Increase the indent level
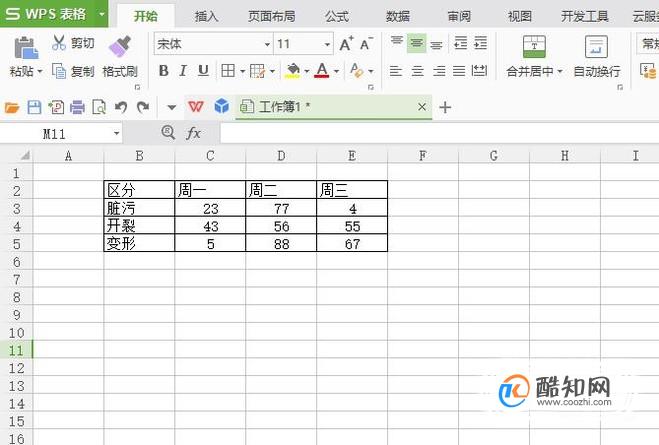The height and width of the screenshot is (445, 659). (480, 43)
